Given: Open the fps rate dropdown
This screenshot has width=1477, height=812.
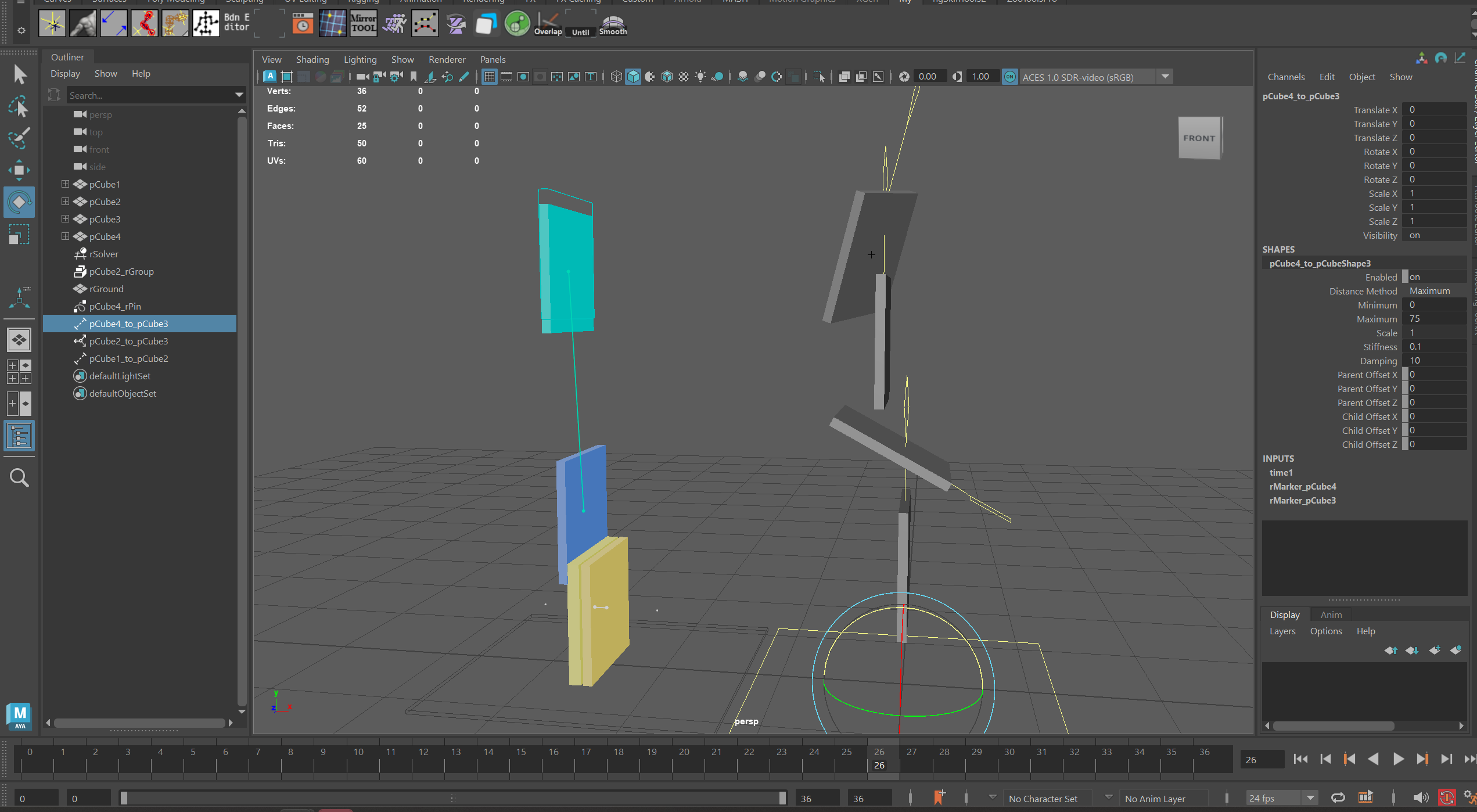Looking at the screenshot, I should coord(1310,798).
